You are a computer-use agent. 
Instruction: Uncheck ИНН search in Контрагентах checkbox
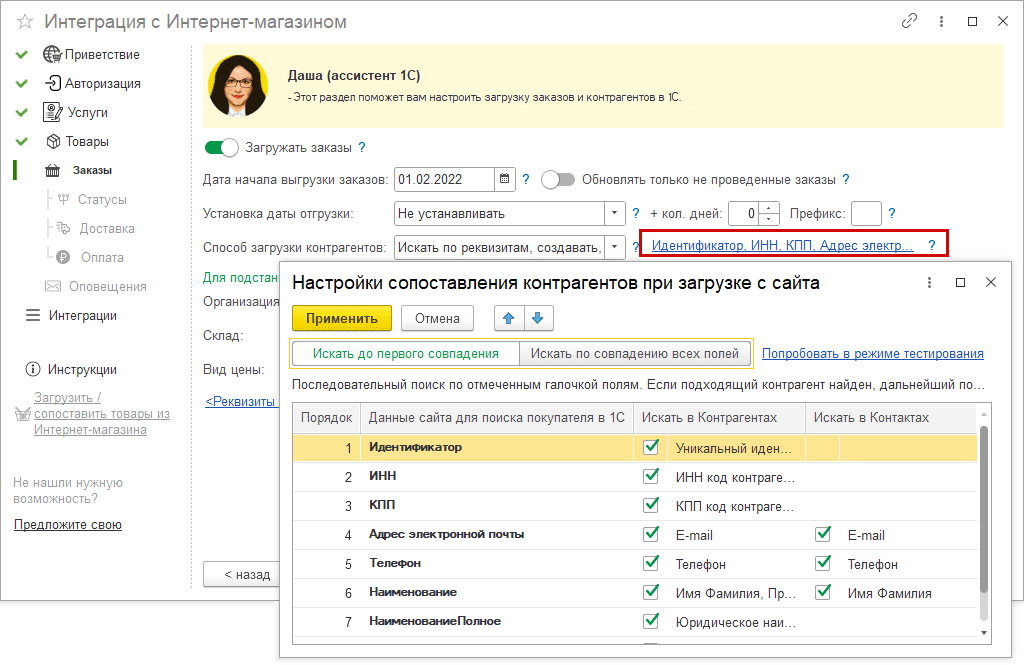pos(652,477)
